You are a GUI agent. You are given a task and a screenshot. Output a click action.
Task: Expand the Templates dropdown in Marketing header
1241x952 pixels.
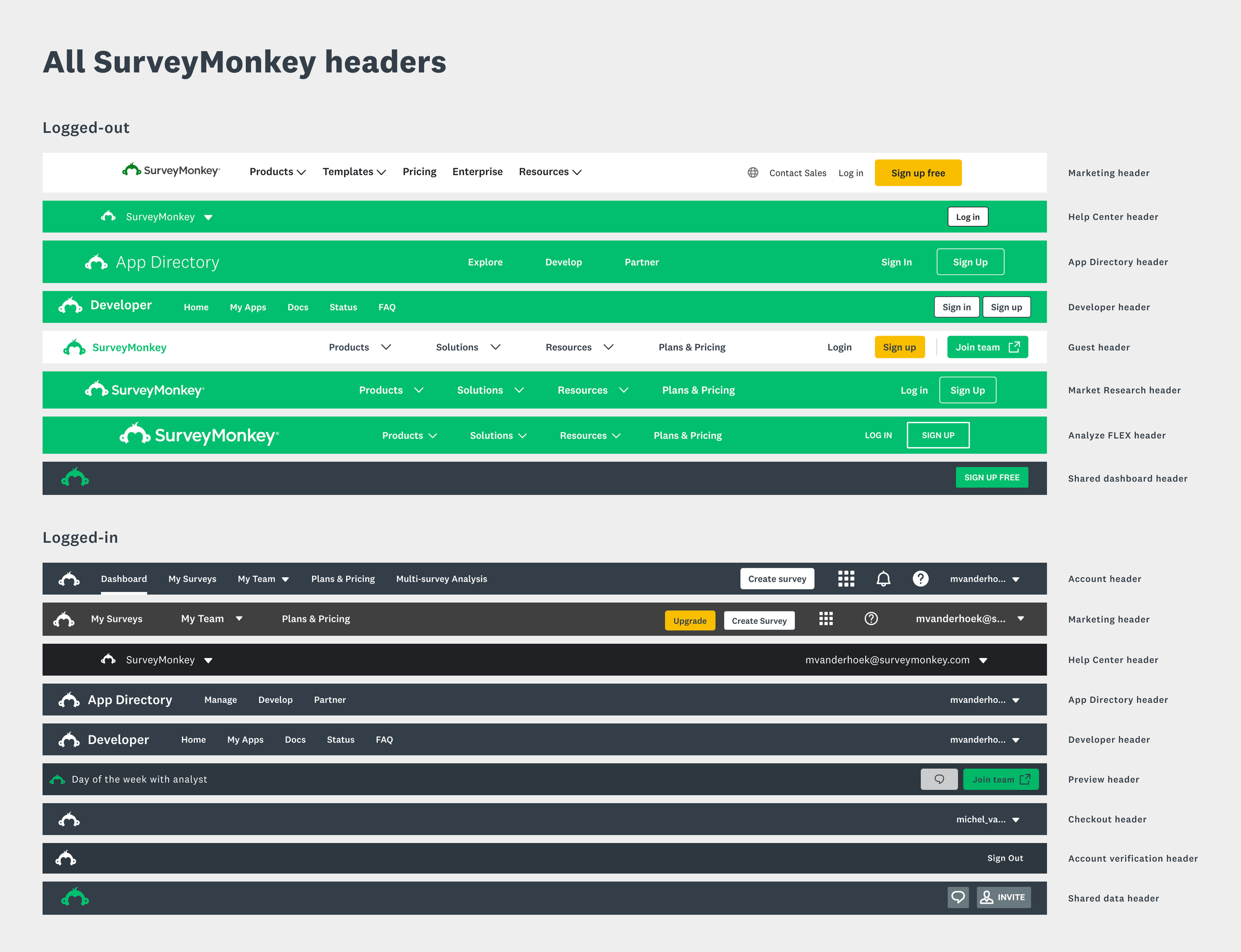353,172
